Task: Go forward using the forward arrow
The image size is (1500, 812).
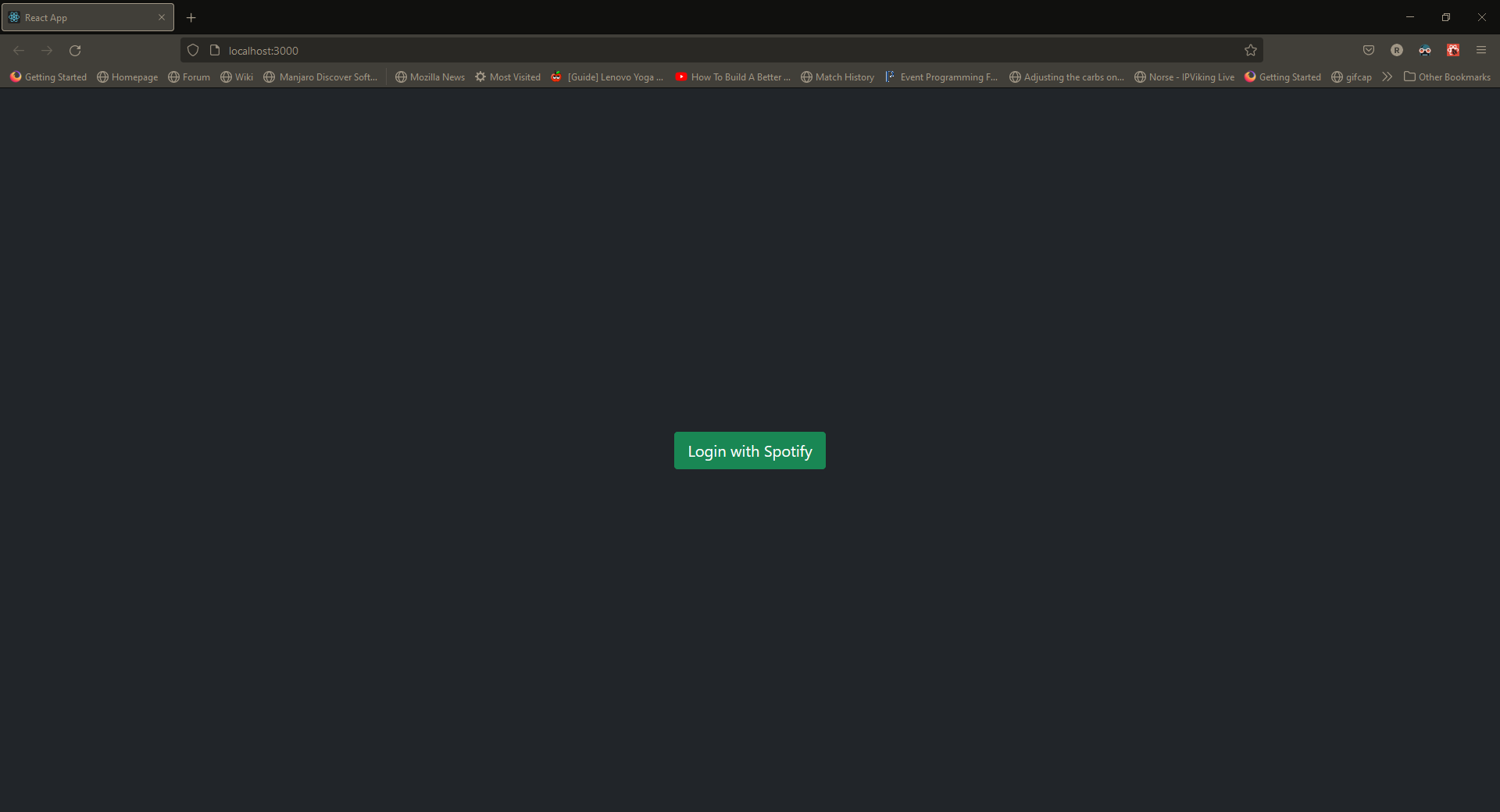Action: point(47,51)
